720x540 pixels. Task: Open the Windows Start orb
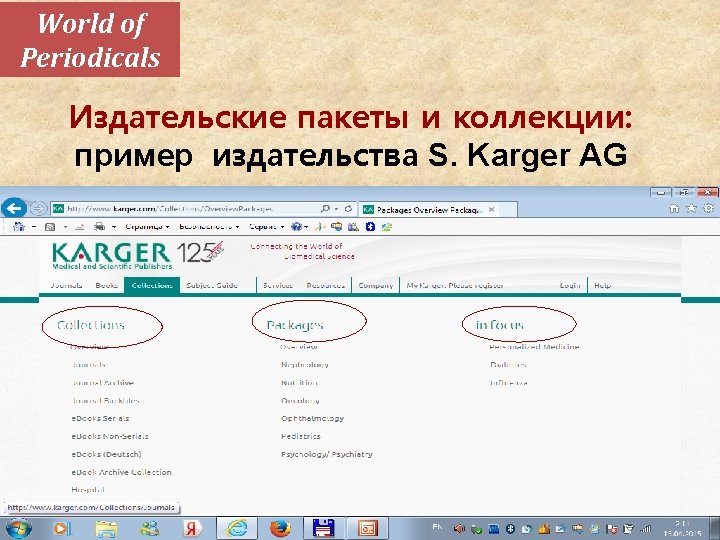[x=19, y=528]
